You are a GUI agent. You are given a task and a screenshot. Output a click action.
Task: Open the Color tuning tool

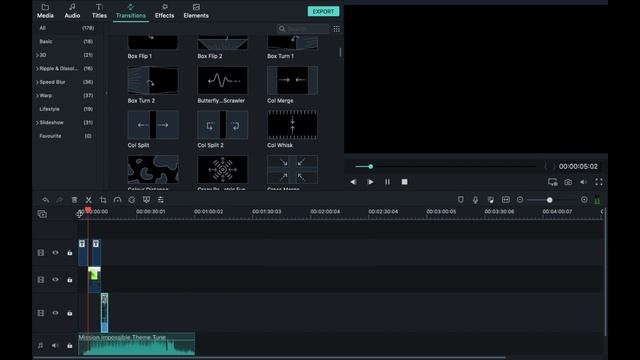click(132, 200)
